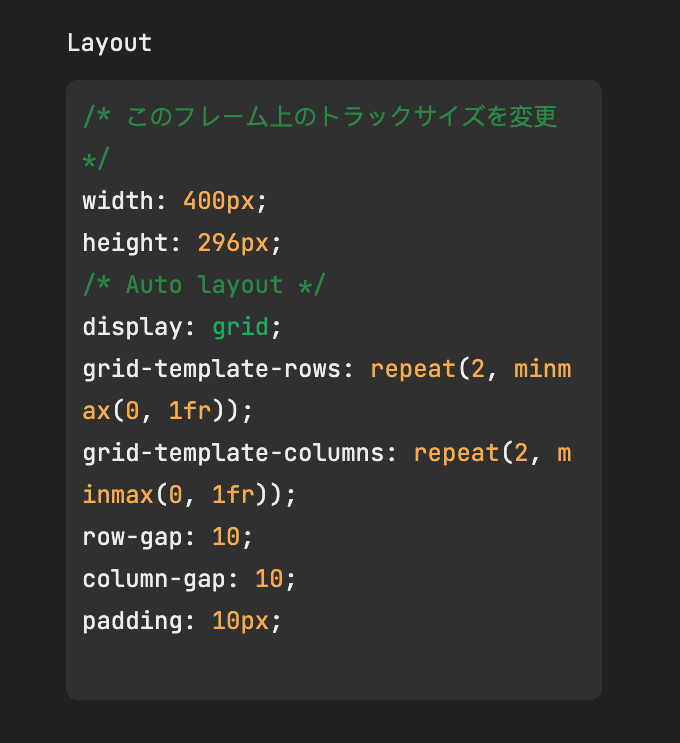The height and width of the screenshot is (743, 680).
Task: Click the 'column-gap: 10;' line
Action: click(x=189, y=579)
